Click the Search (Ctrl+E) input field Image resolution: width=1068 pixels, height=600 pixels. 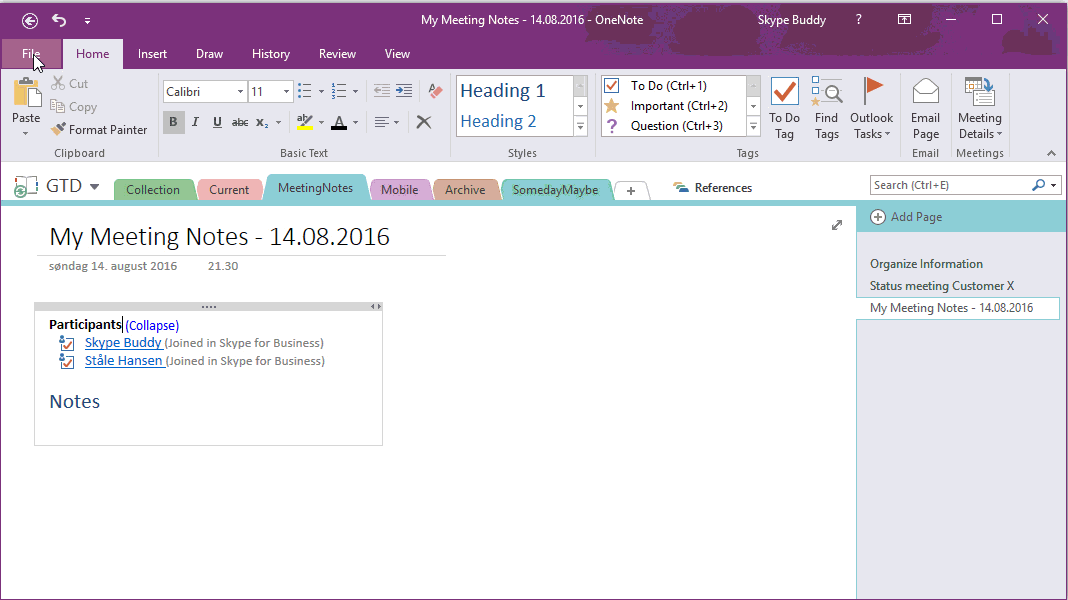pyautogui.click(x=949, y=185)
